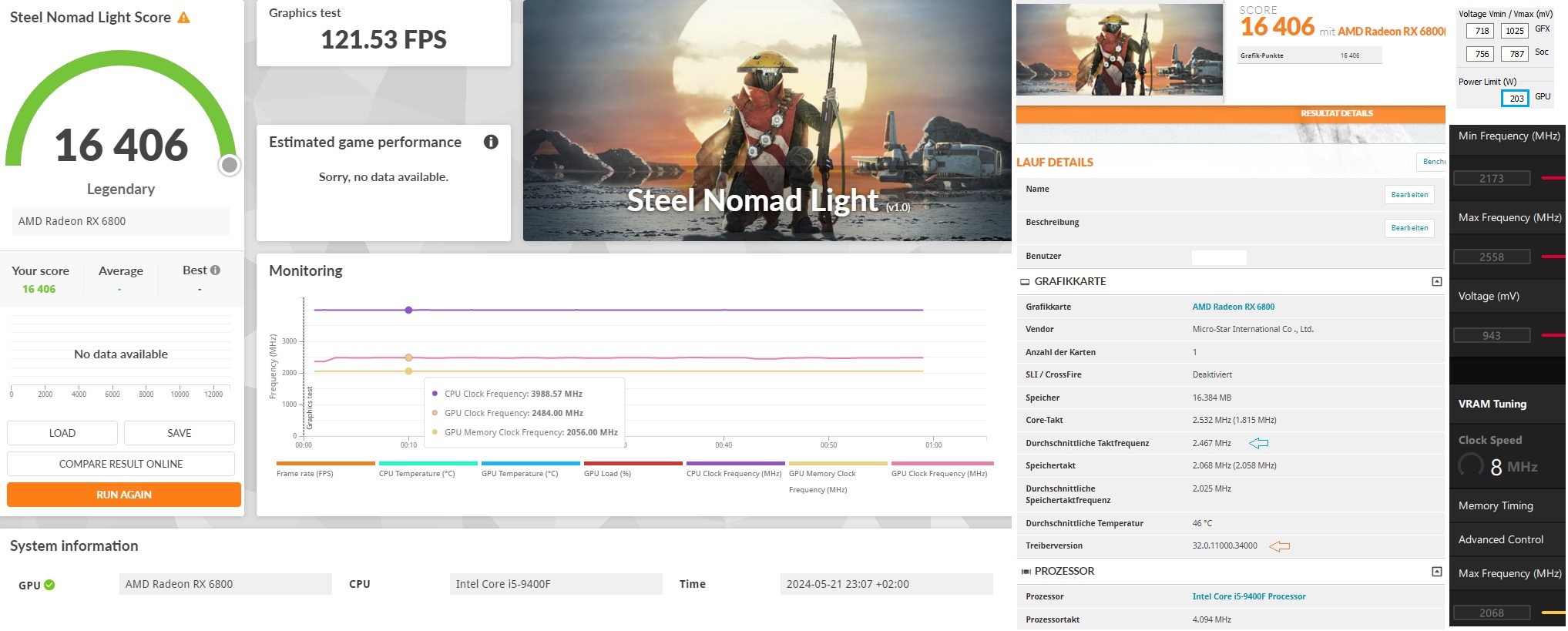Open the Estimated game performance info icon
This screenshot has width=1568, height=631.
(491, 142)
